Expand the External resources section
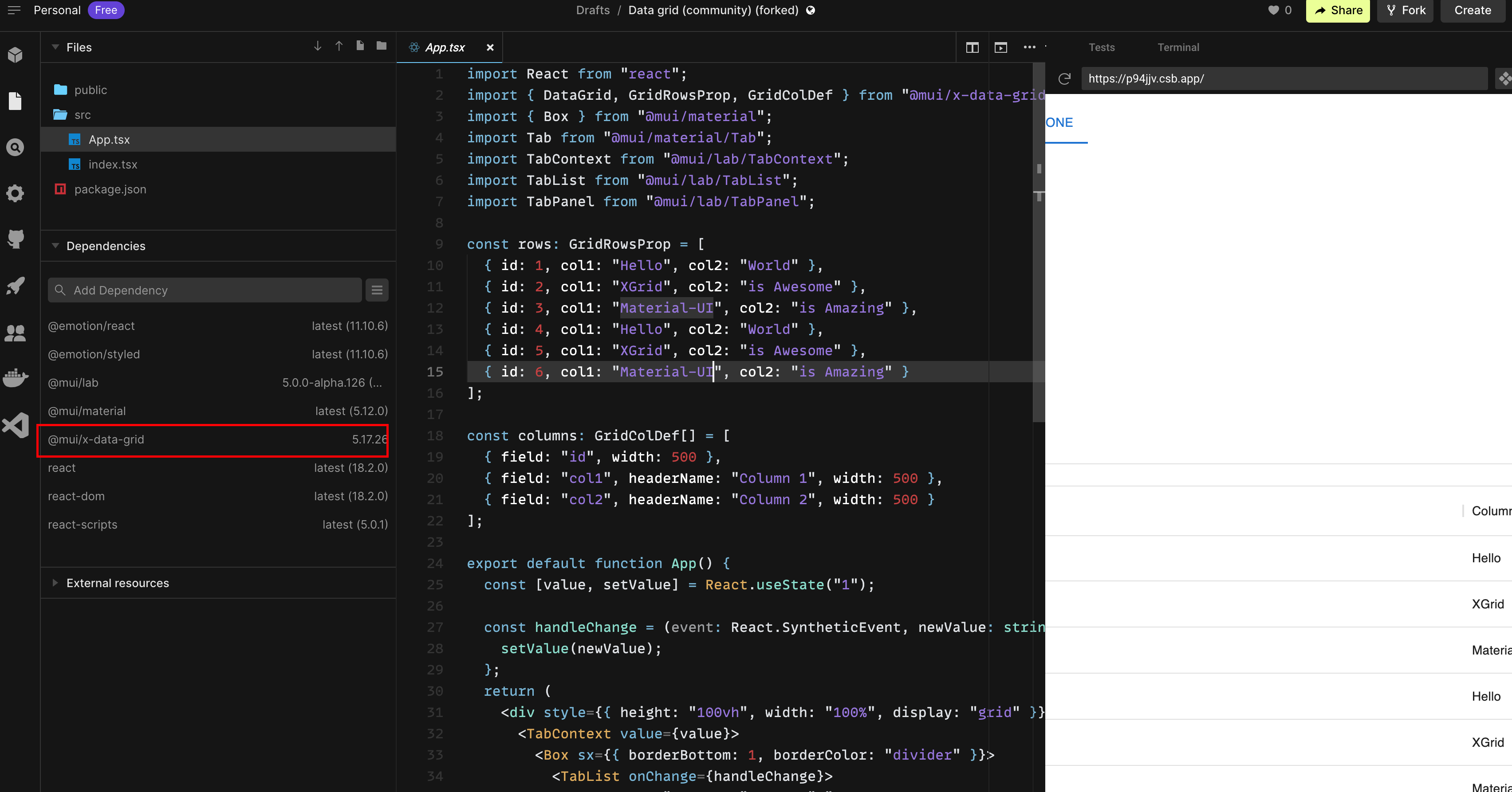Screen dimensions: 1512x792 click(55, 583)
